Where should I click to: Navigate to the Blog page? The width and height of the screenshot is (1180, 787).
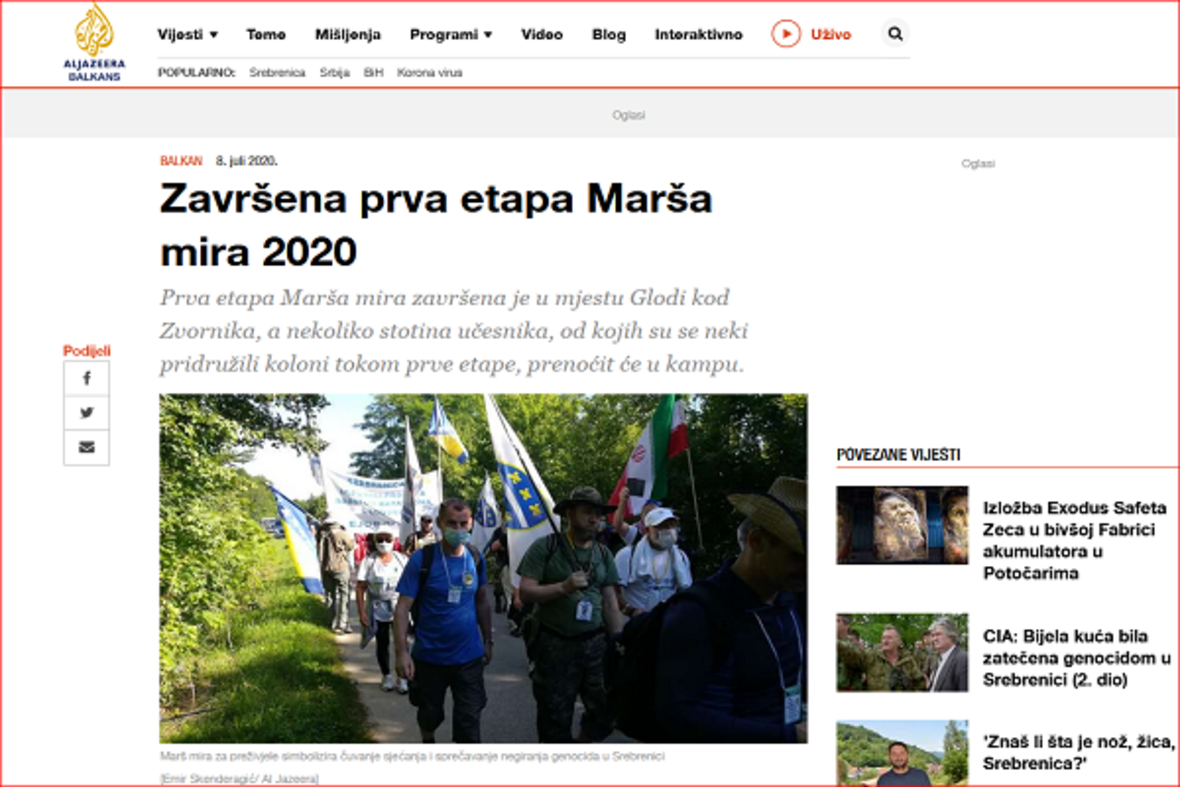click(609, 34)
